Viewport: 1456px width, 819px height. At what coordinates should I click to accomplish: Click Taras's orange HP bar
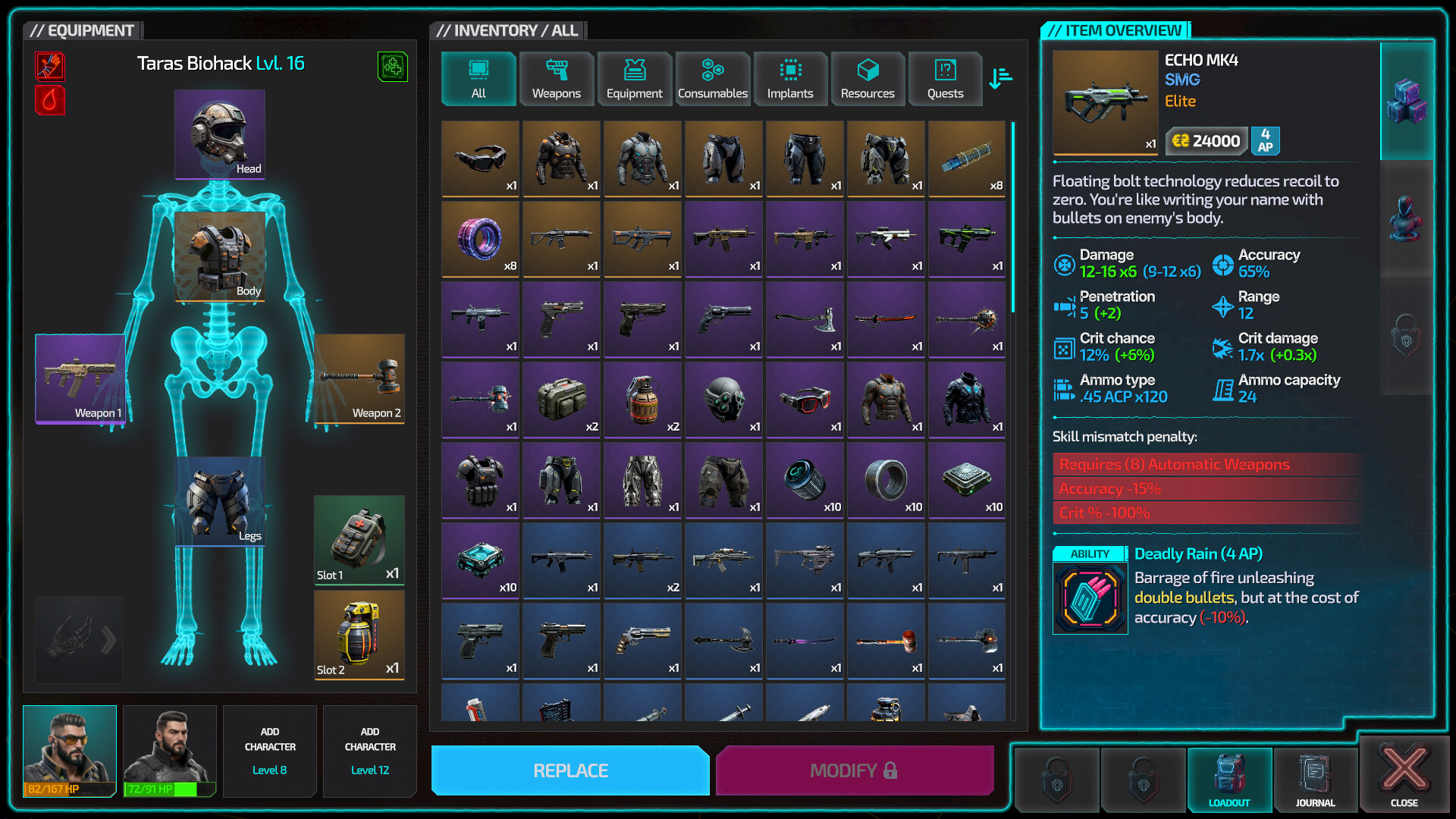(68, 789)
